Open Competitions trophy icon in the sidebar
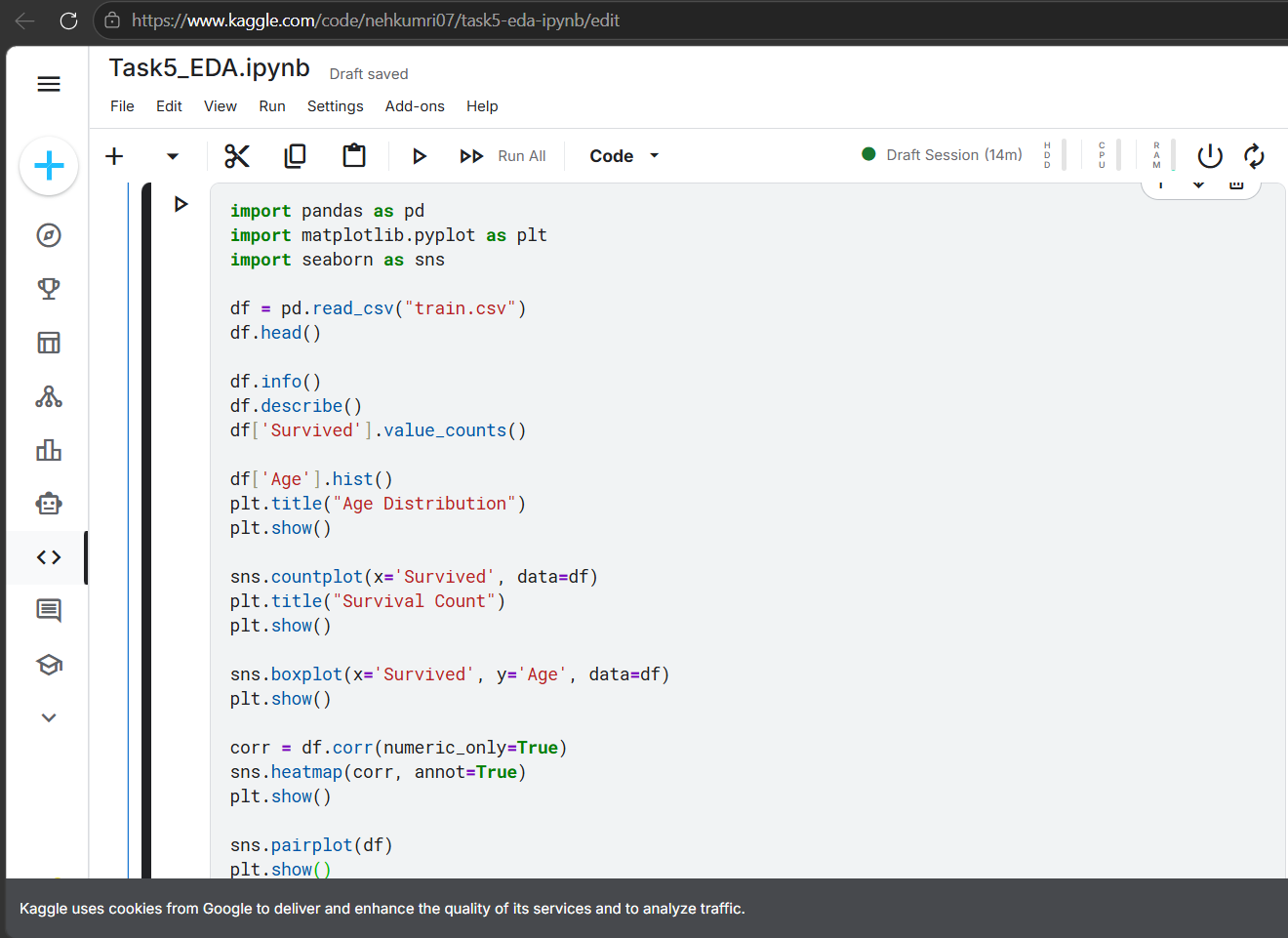1288x938 pixels. pos(49,289)
